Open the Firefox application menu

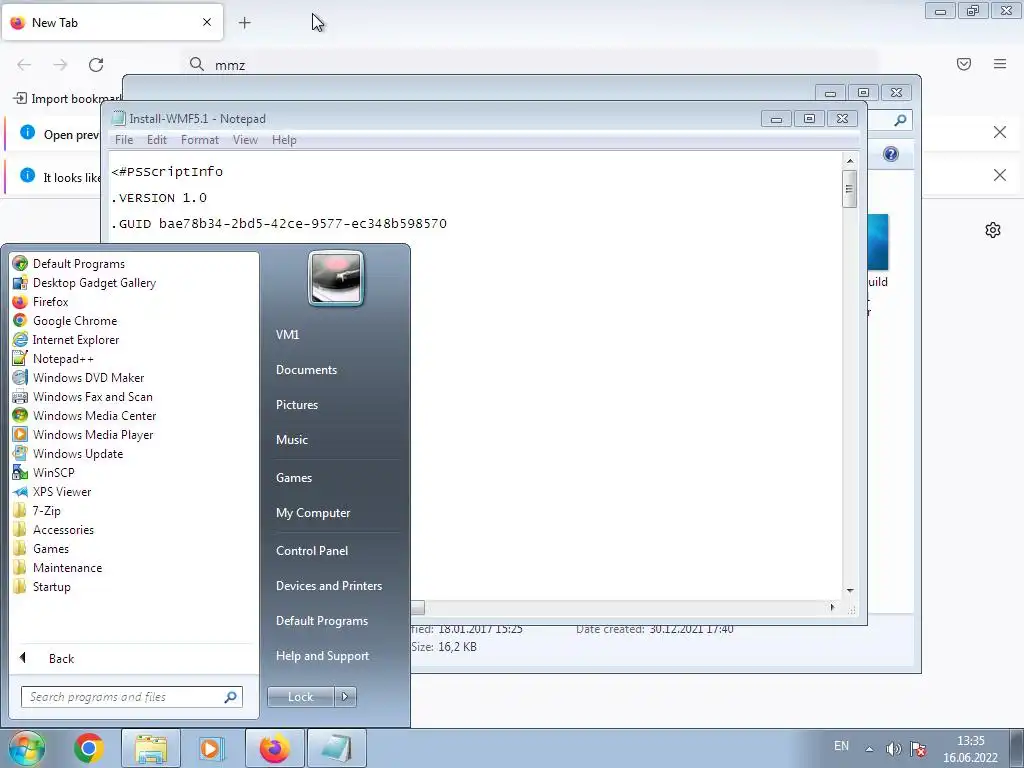click(1000, 64)
